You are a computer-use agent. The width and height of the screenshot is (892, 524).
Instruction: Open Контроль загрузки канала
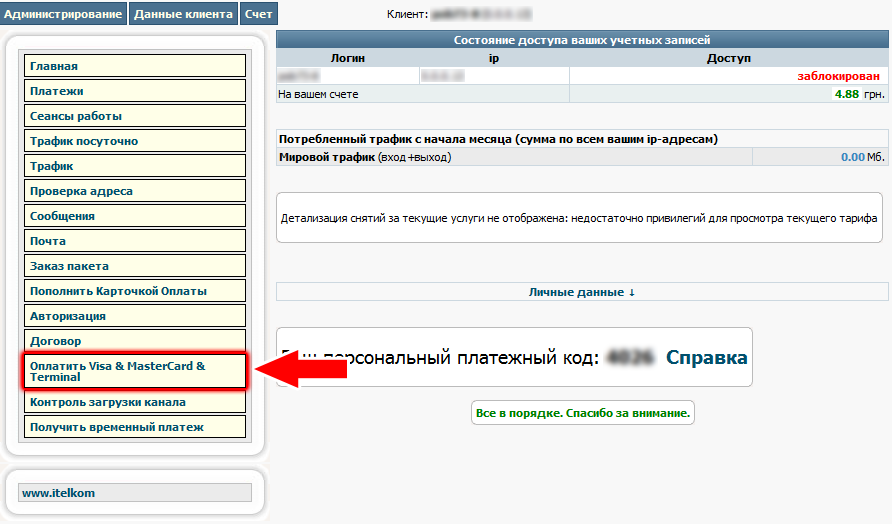tap(134, 402)
